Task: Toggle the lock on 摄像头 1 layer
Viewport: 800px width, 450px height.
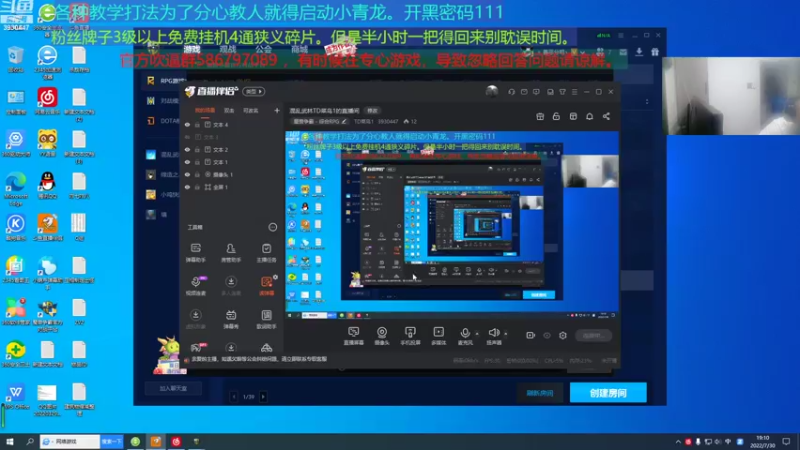Action: point(197,174)
